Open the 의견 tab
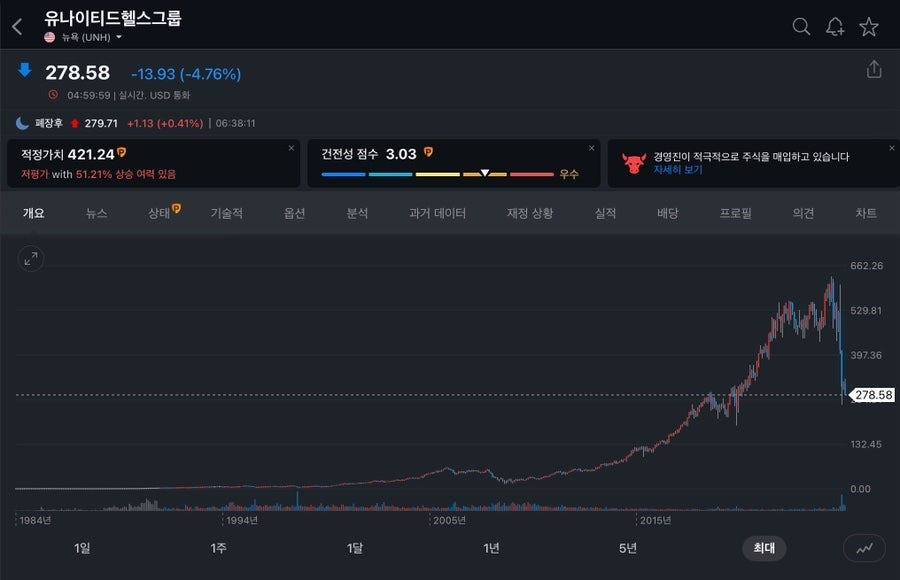The width and height of the screenshot is (900, 580). click(x=804, y=214)
